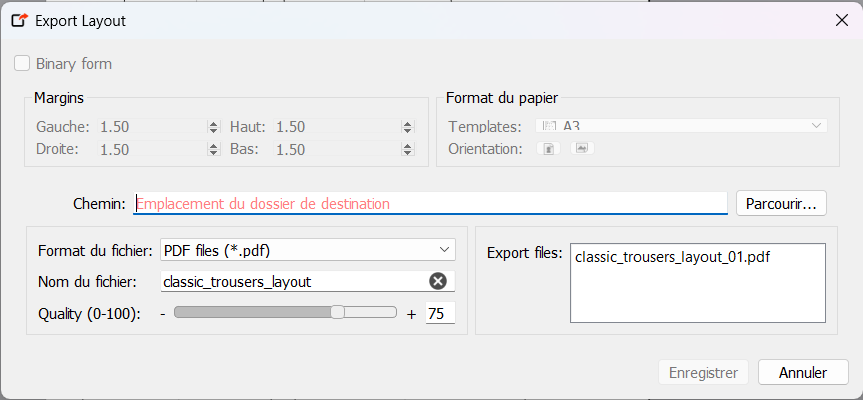Click the Gauche margin spinner arrows
Image resolution: width=863 pixels, height=400 pixels.
coord(213,127)
